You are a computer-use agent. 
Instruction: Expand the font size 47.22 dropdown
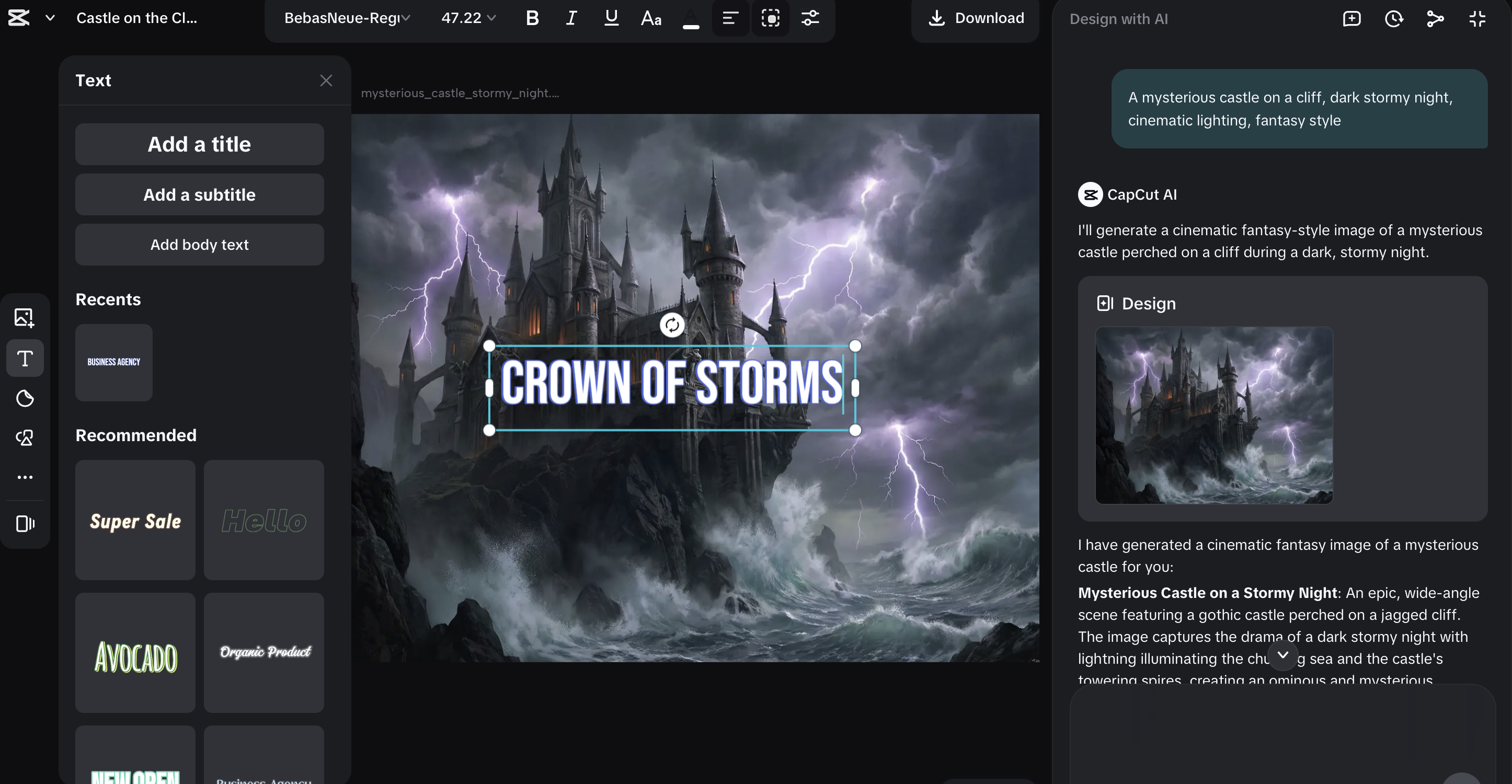[468, 18]
